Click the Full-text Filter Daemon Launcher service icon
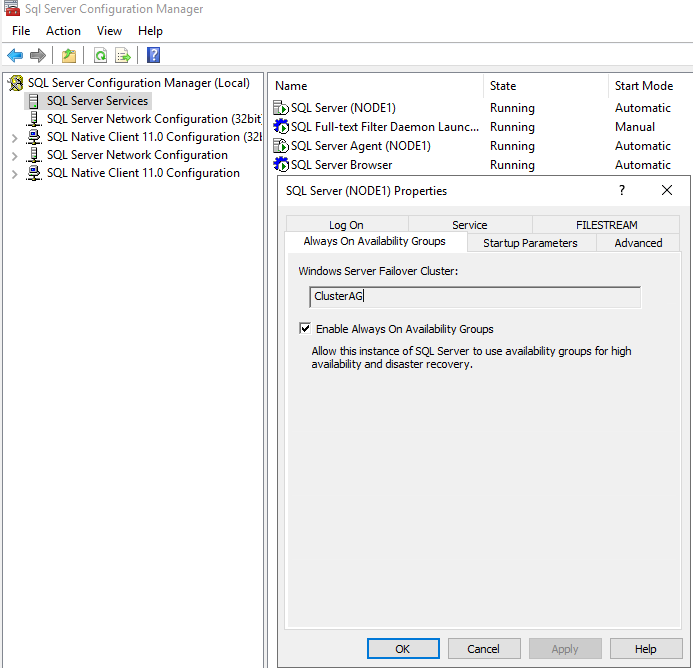 pos(281,127)
